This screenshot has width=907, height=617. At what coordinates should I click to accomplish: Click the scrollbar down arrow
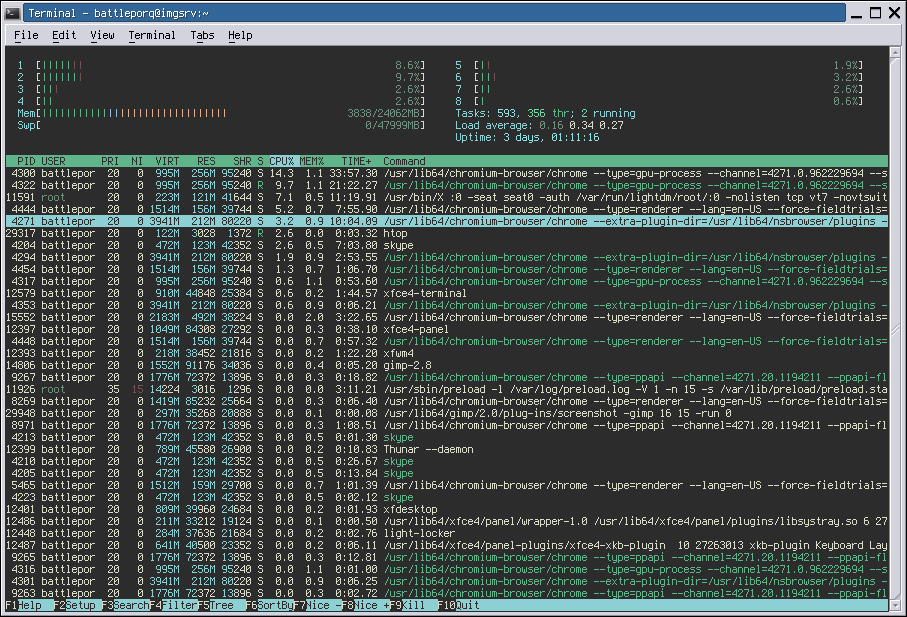895,605
